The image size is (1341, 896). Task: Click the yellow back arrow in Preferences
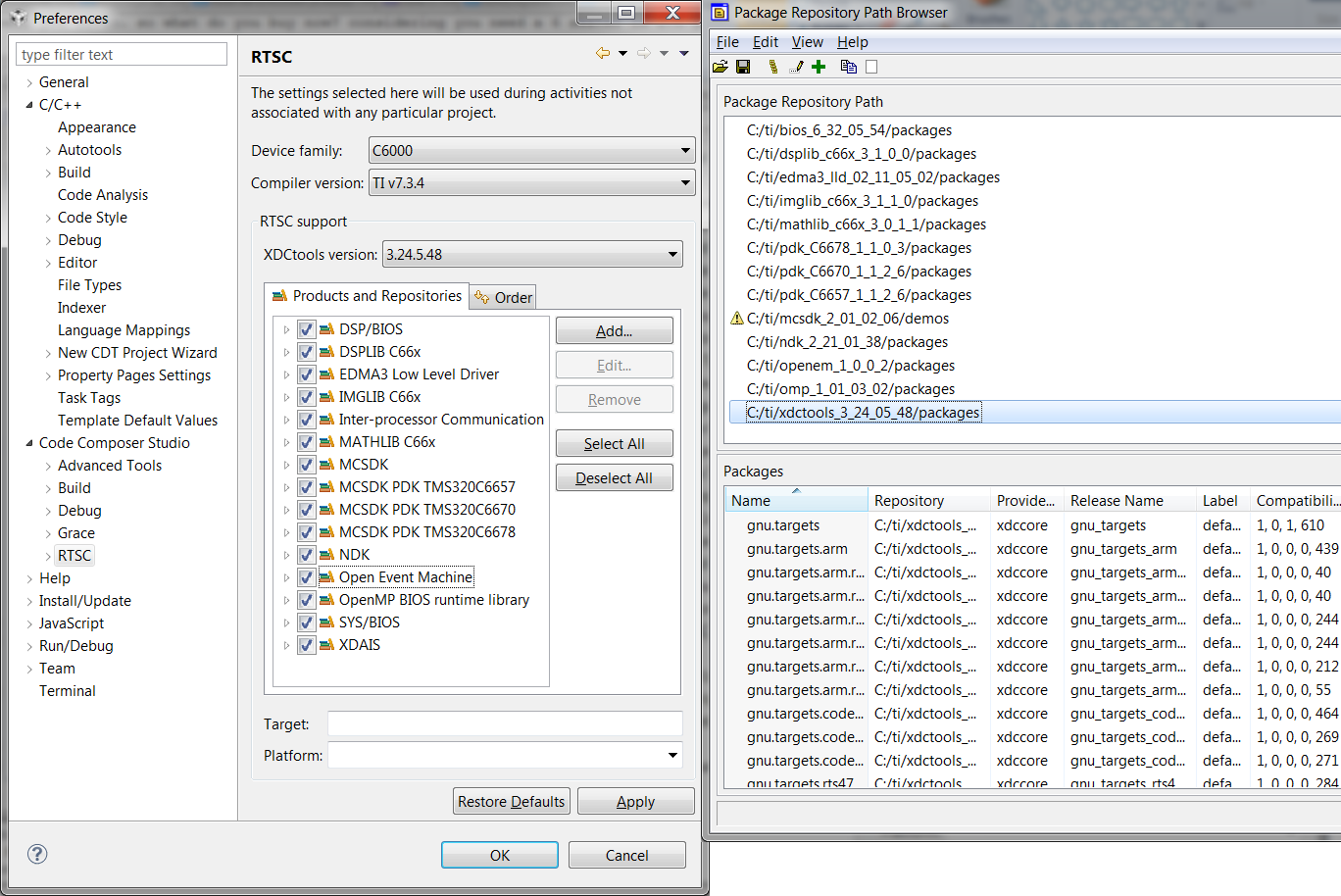[x=603, y=53]
